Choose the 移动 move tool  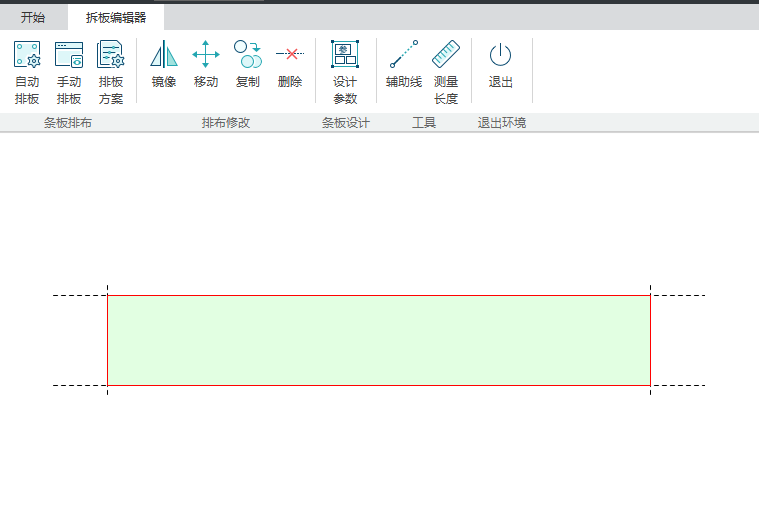(x=206, y=63)
